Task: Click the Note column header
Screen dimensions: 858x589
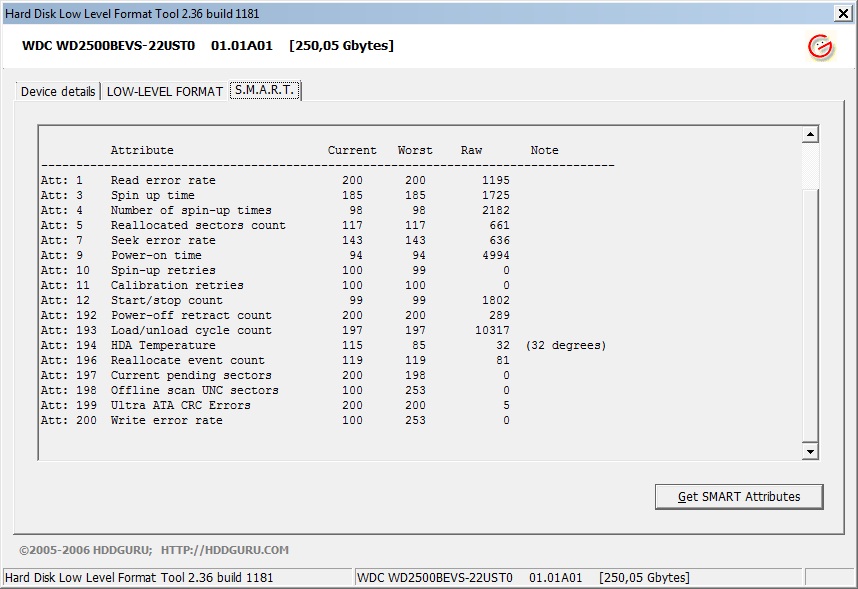Action: tap(544, 150)
